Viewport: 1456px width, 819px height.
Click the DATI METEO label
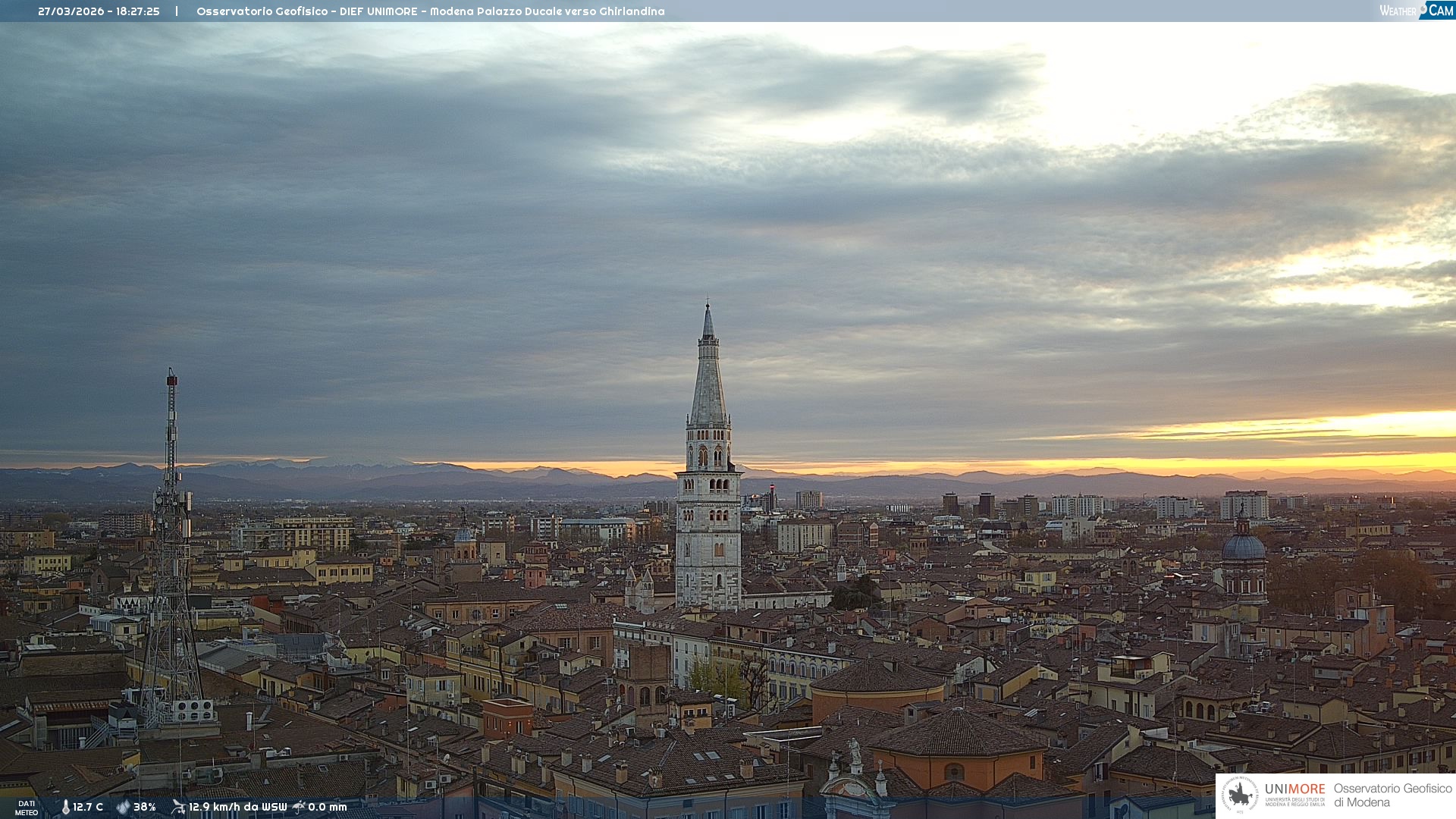(x=27, y=808)
